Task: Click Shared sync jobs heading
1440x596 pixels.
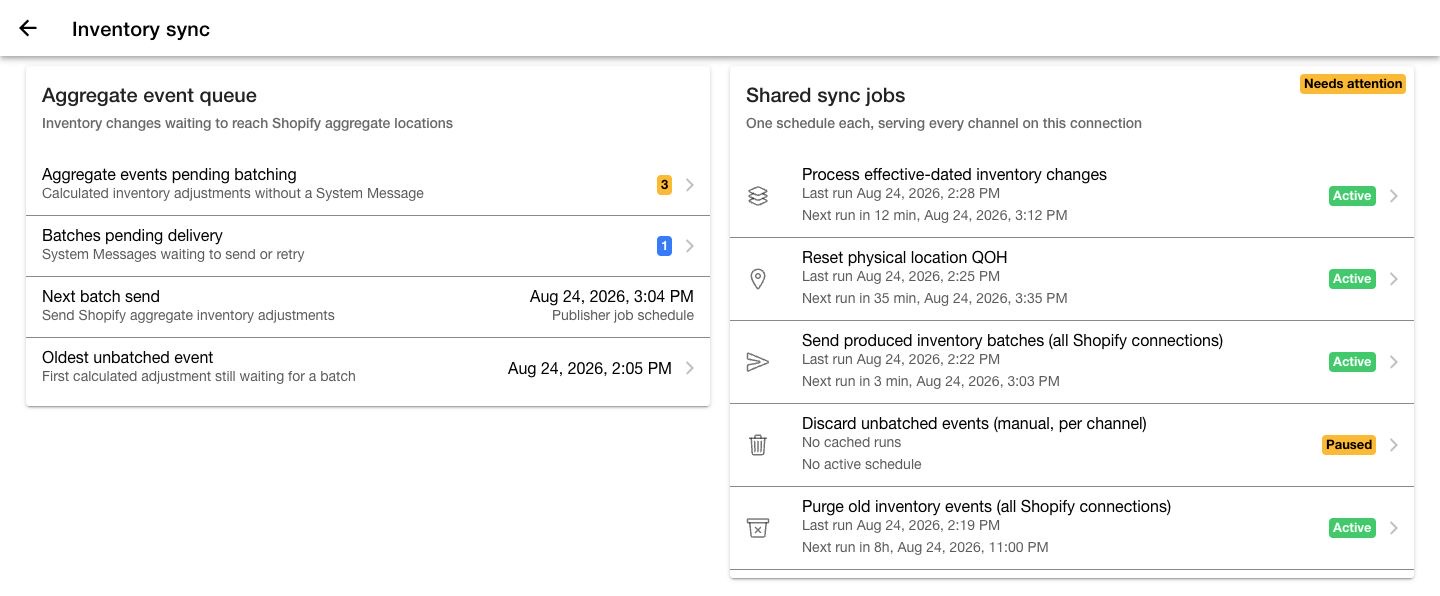Action: 825,96
